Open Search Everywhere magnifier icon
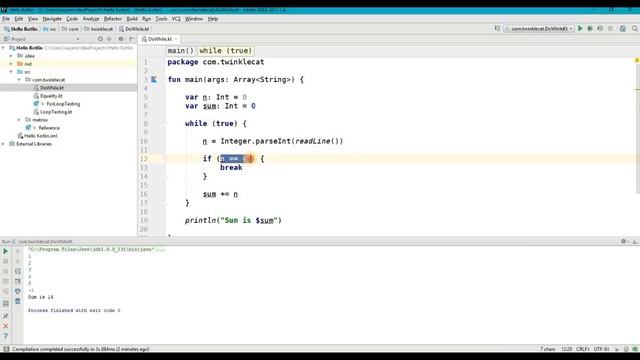 pos(635,29)
